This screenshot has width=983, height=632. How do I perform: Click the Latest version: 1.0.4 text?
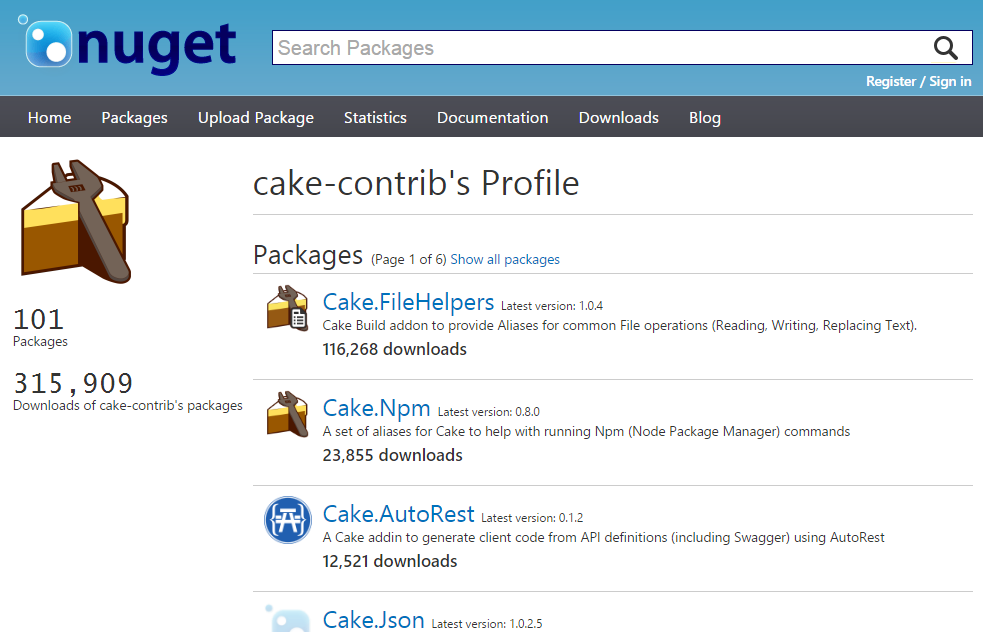pyautogui.click(x=552, y=306)
